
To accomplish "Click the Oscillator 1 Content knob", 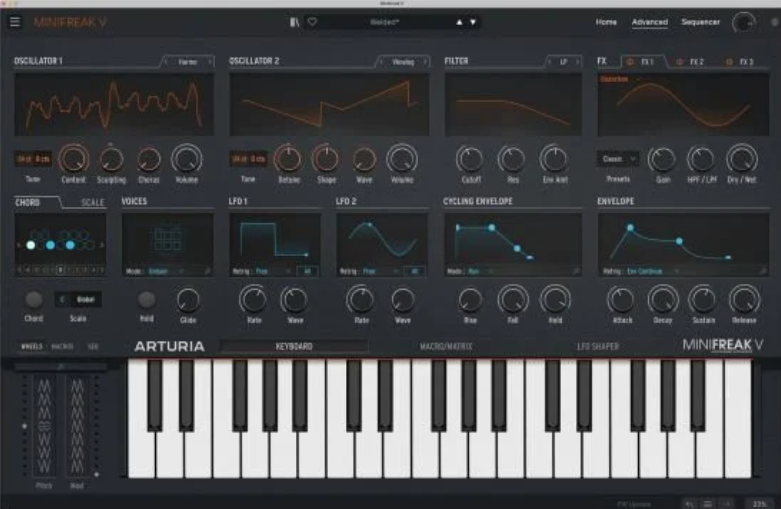I will pos(74,159).
